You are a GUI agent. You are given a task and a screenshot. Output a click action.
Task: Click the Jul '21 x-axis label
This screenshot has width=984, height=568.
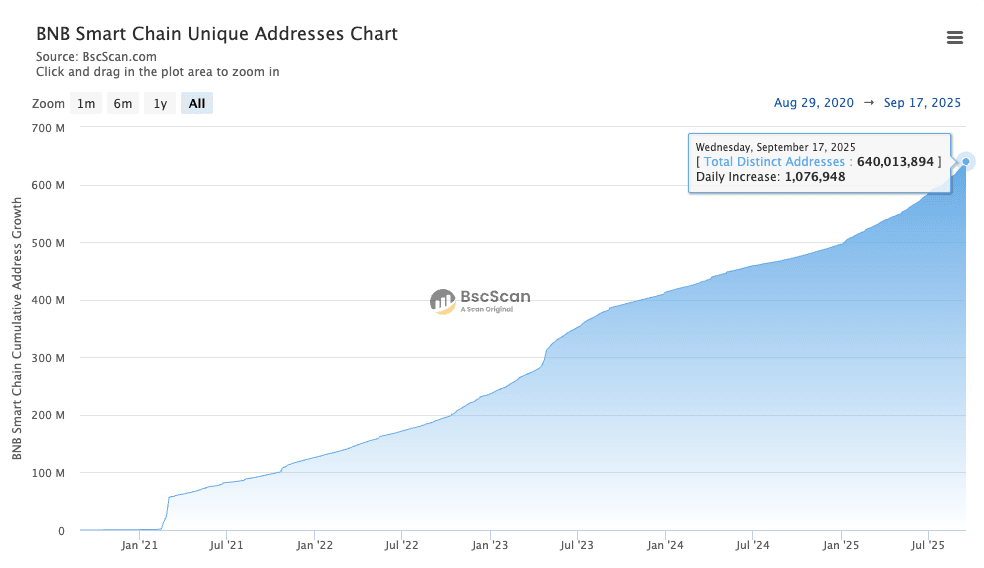[226, 545]
